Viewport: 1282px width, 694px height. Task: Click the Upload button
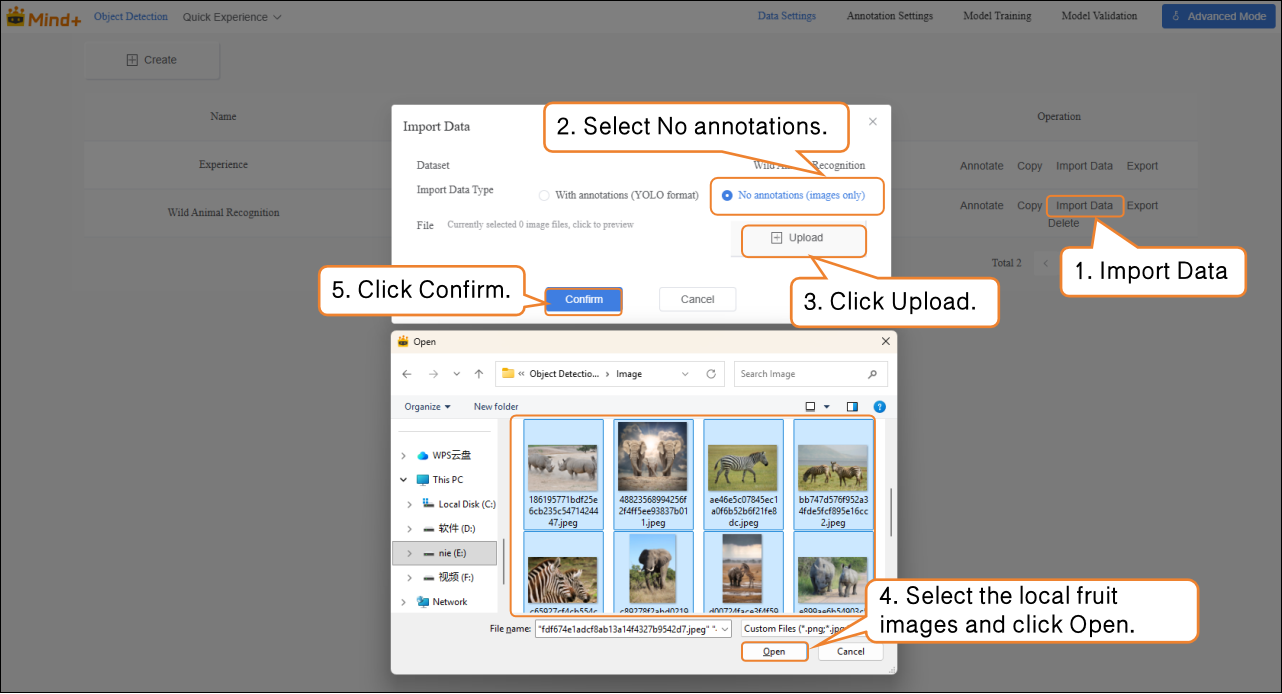[798, 239]
